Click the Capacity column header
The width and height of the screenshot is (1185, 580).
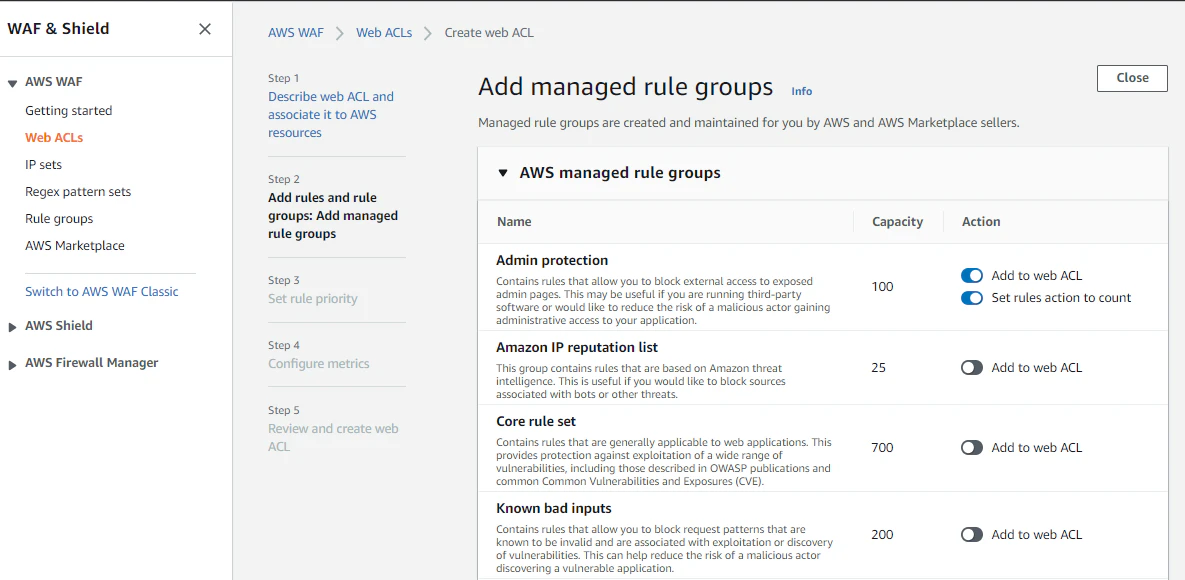point(897,222)
